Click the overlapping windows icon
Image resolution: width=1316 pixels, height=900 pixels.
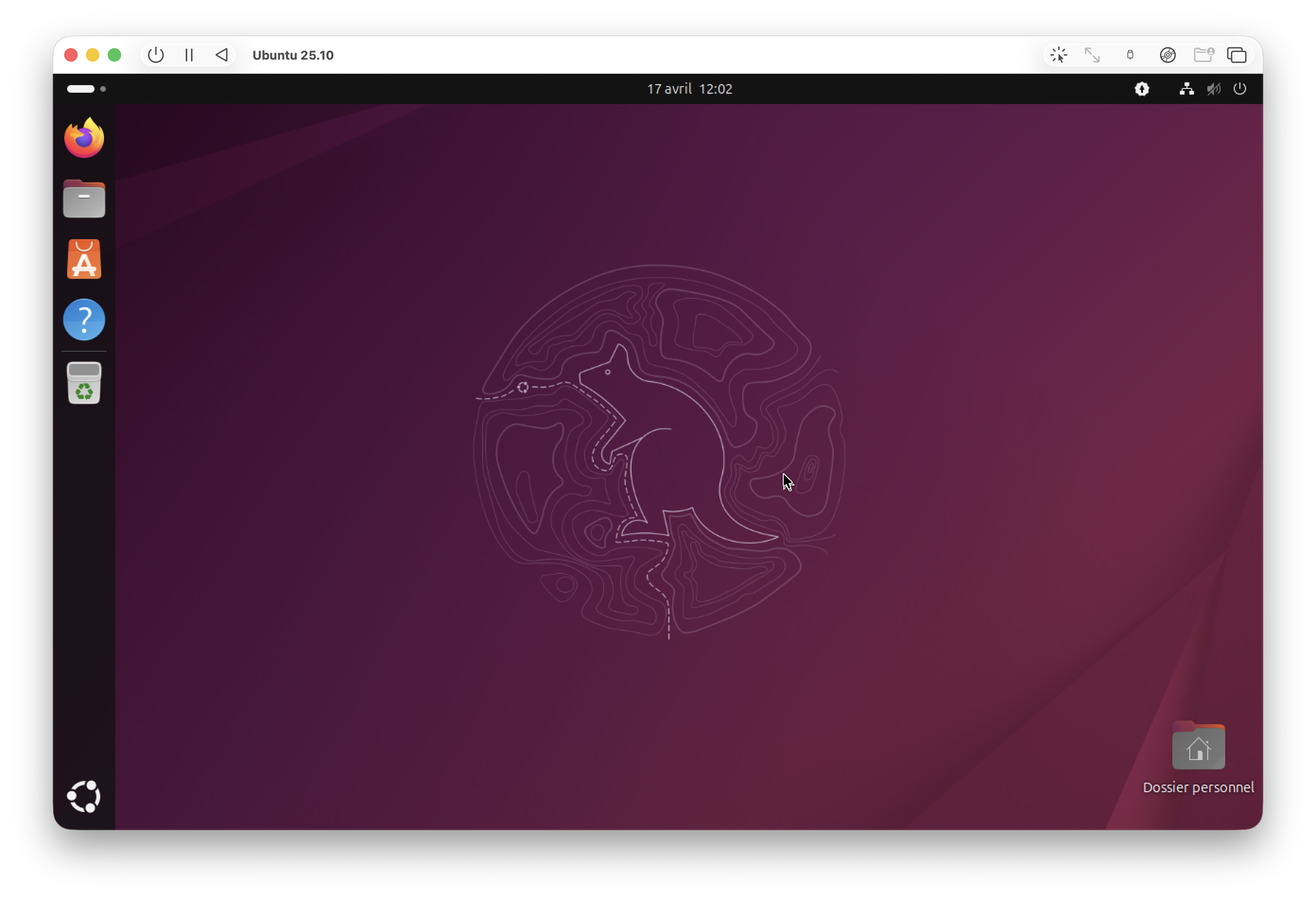1237,55
